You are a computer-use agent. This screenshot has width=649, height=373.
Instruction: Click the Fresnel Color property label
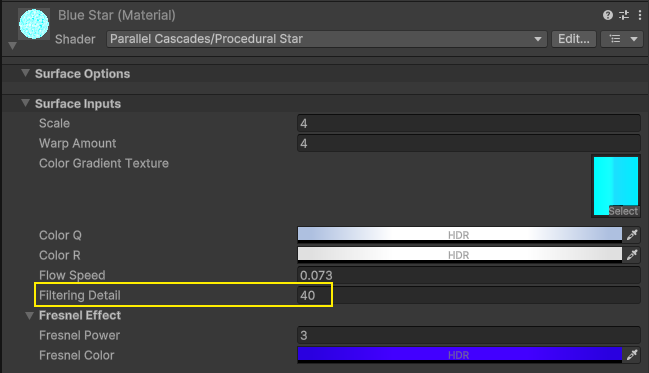point(77,355)
